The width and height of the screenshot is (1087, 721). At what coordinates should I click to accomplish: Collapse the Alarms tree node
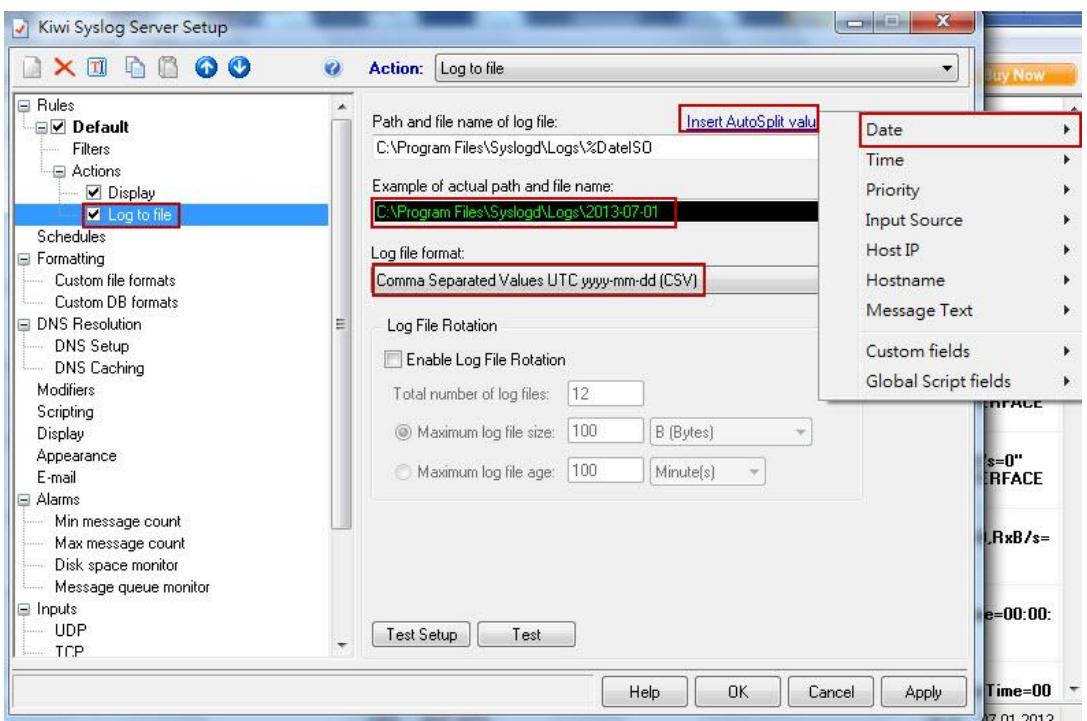coord(24,500)
